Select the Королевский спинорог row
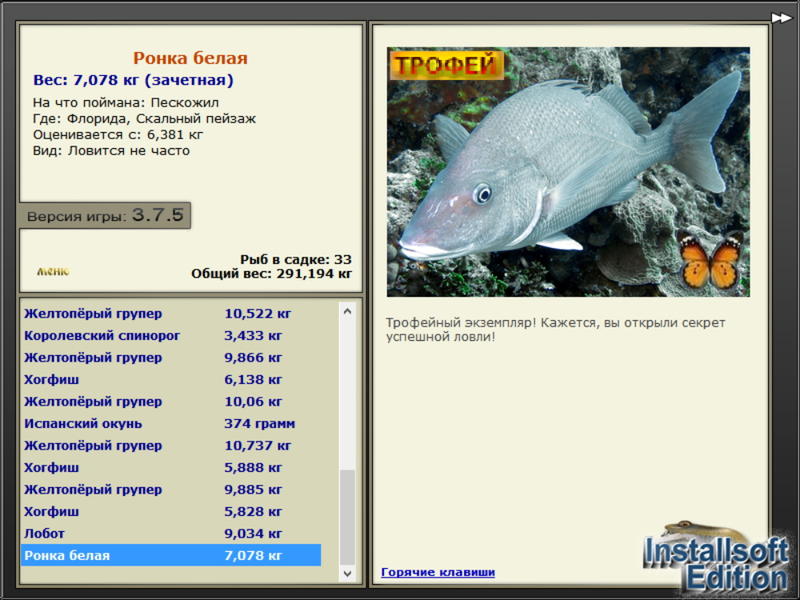 [171, 336]
